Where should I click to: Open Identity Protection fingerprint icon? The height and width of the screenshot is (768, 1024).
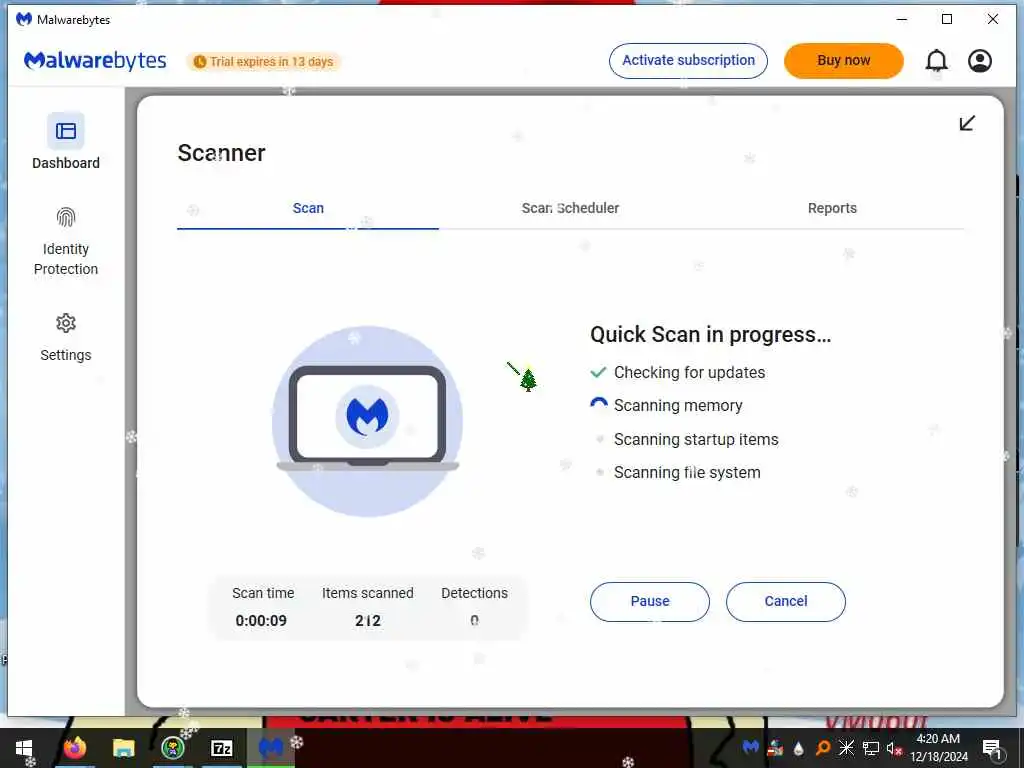coord(66,217)
